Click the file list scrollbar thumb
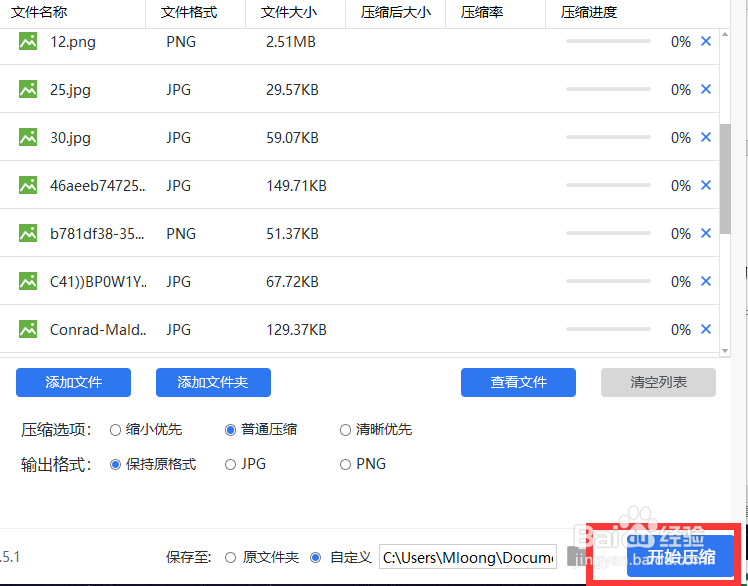Screen dimensions: 748x586 (x=725, y=179)
